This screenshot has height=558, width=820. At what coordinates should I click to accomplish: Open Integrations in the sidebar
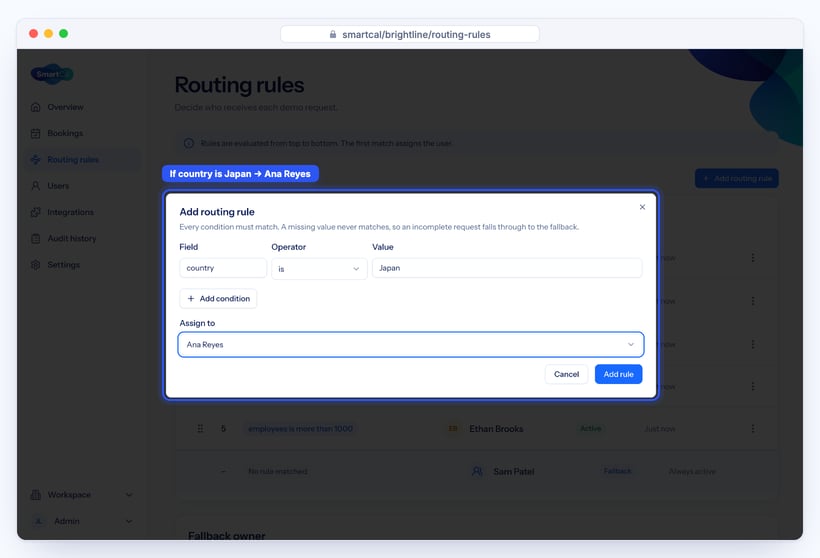(82, 212)
